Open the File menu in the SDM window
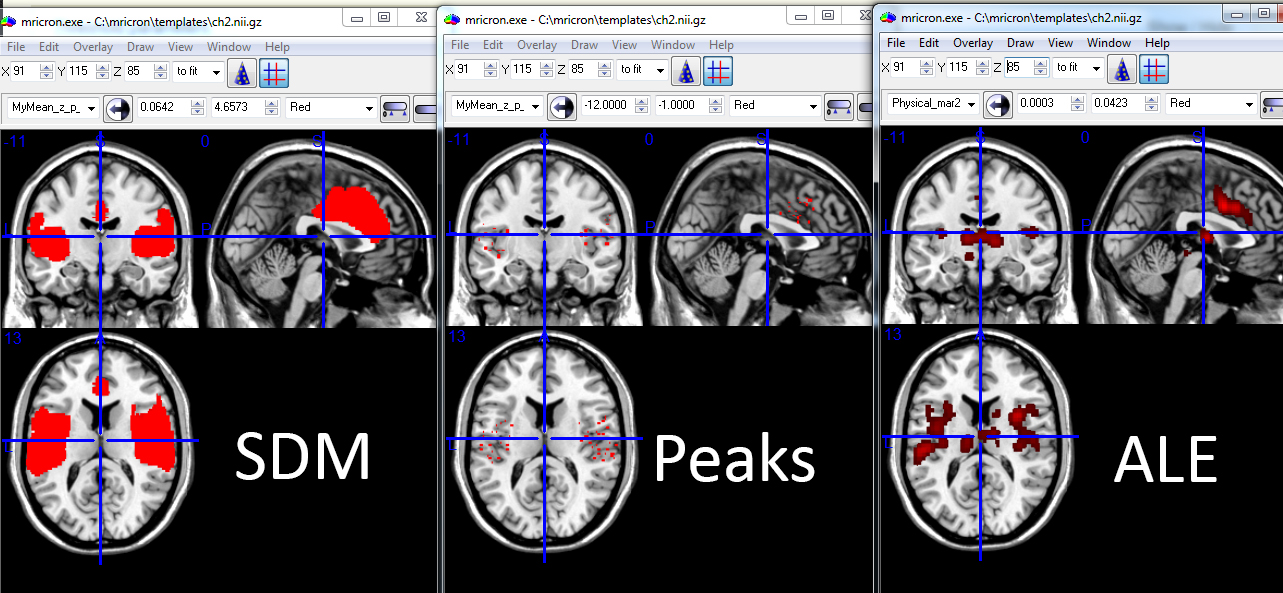The width and height of the screenshot is (1283, 593). point(16,47)
